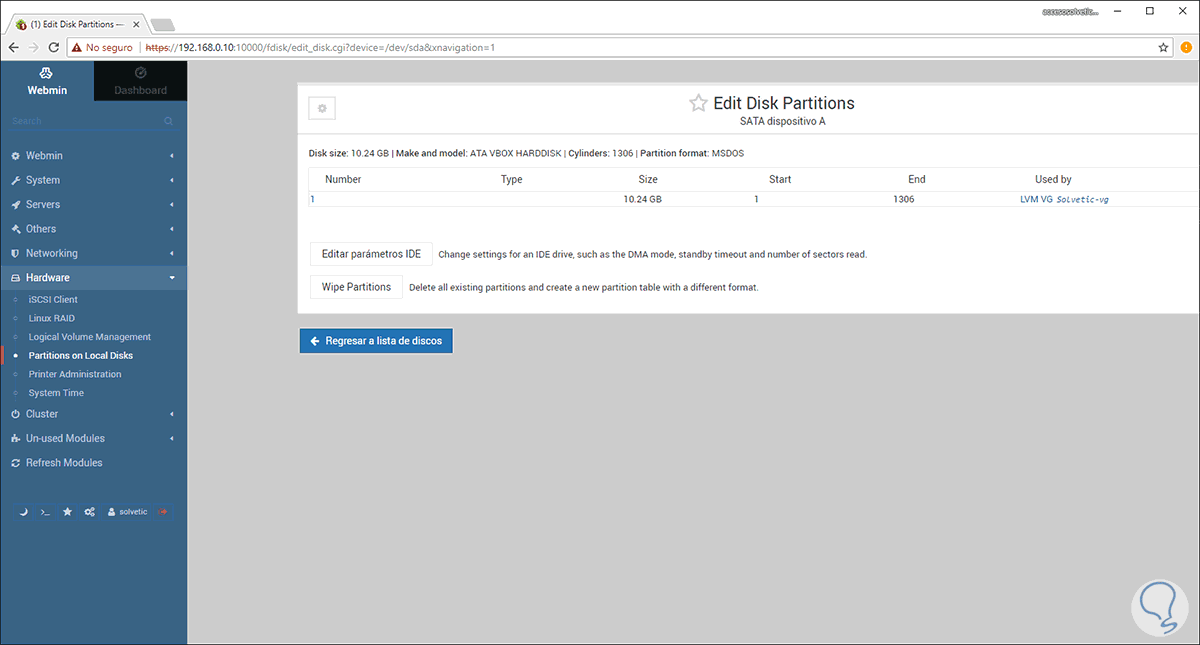
Task: Expand the Un-used Modules section
Action: [93, 438]
